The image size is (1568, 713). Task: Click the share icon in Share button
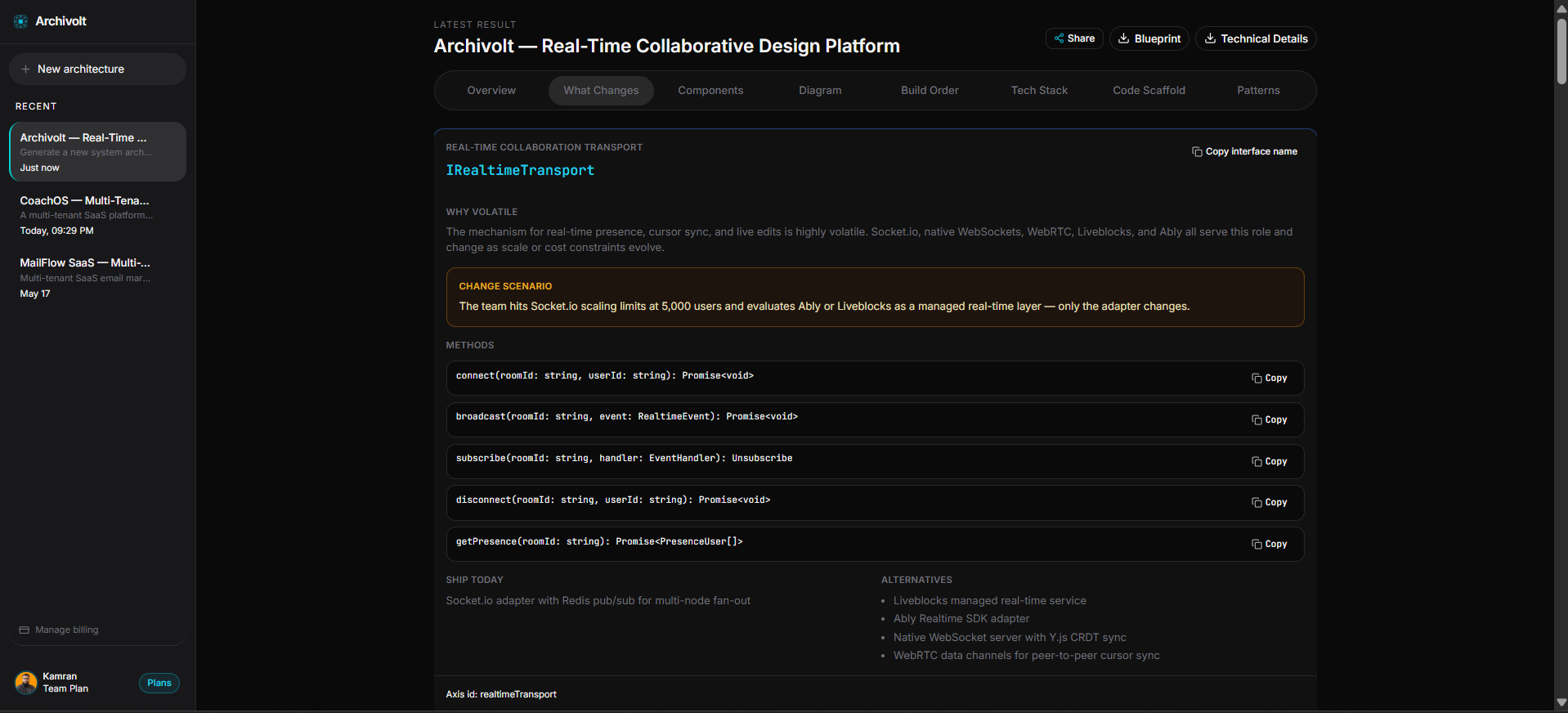(x=1059, y=38)
